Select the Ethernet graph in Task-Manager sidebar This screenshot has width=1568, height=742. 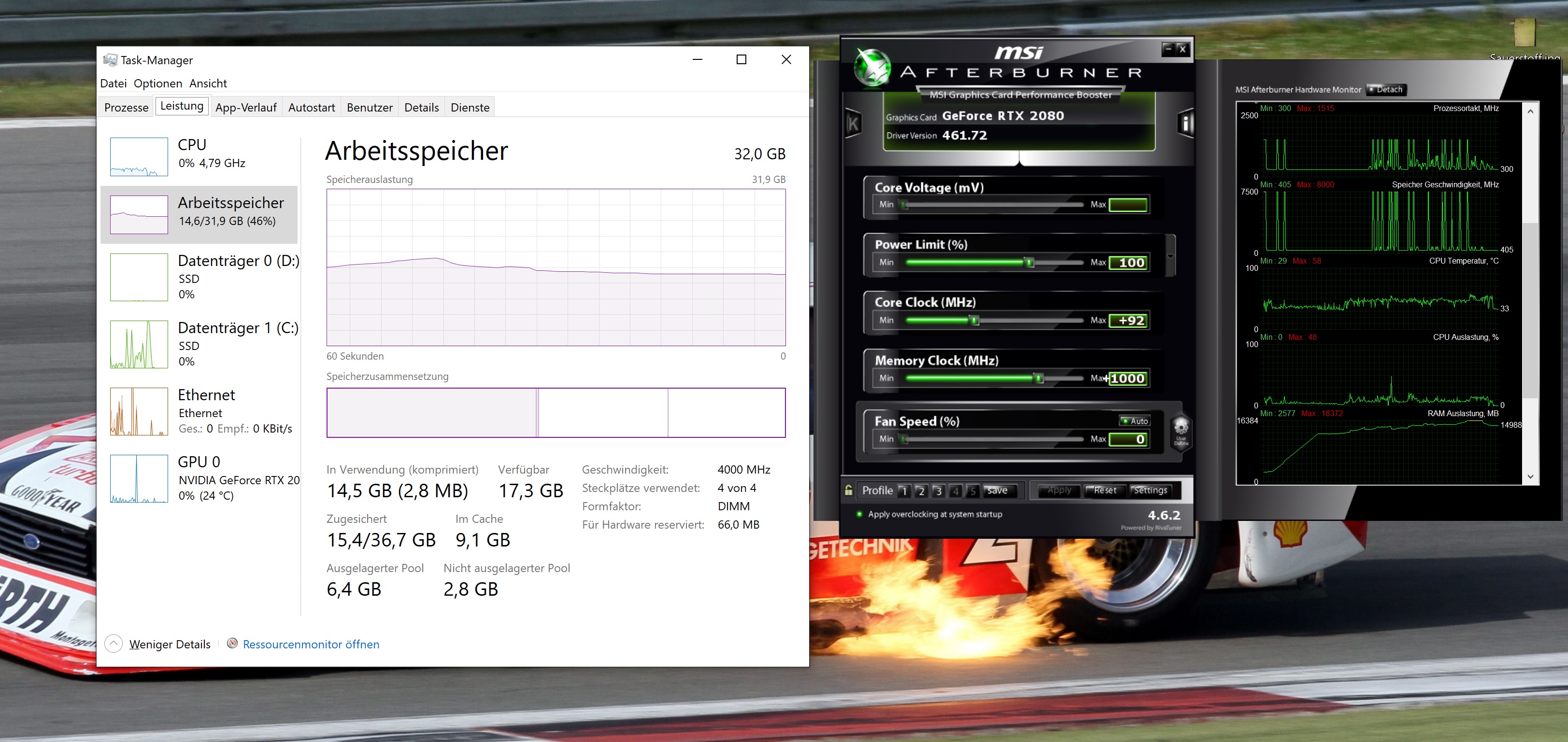pos(139,412)
